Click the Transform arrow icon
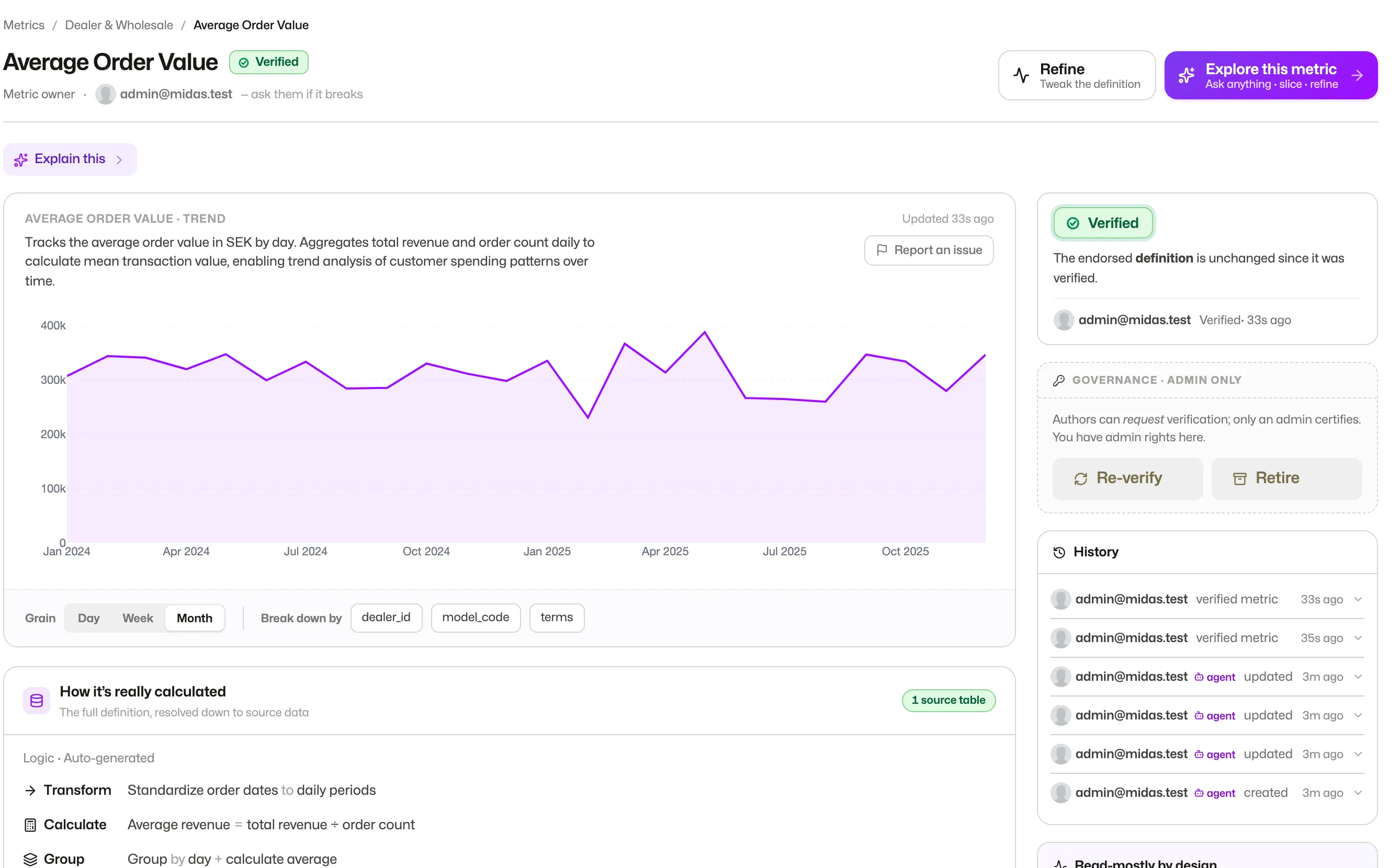This screenshot has height=868, width=1400. click(30, 791)
